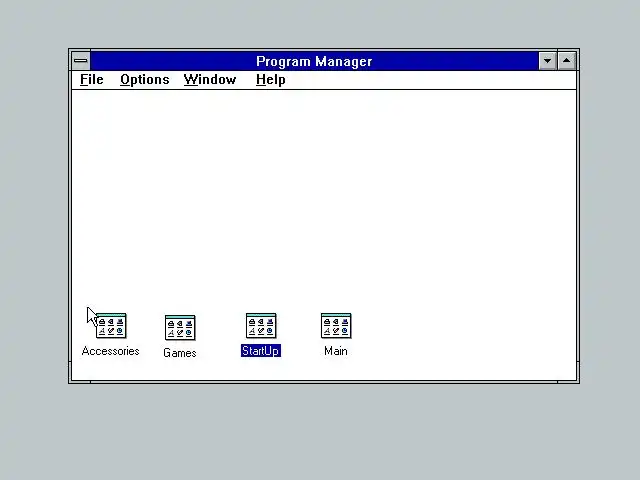
Task: Select the Games program group icon
Action: [x=180, y=327]
